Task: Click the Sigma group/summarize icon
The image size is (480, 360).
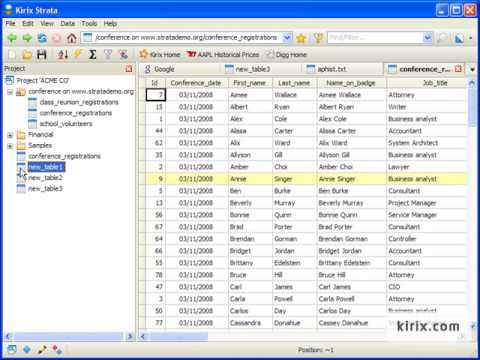Action: (x=93, y=54)
